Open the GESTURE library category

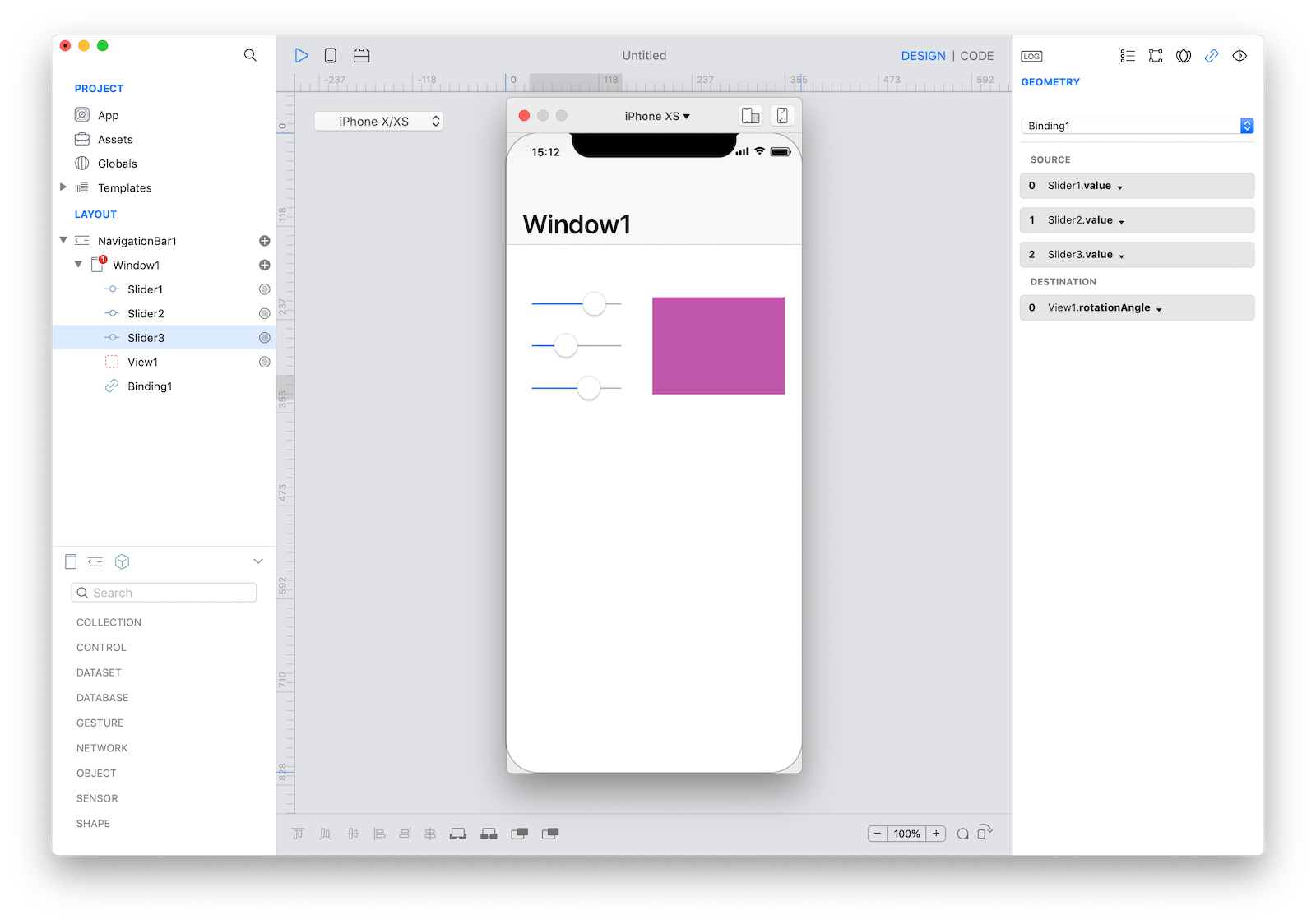[x=100, y=723]
